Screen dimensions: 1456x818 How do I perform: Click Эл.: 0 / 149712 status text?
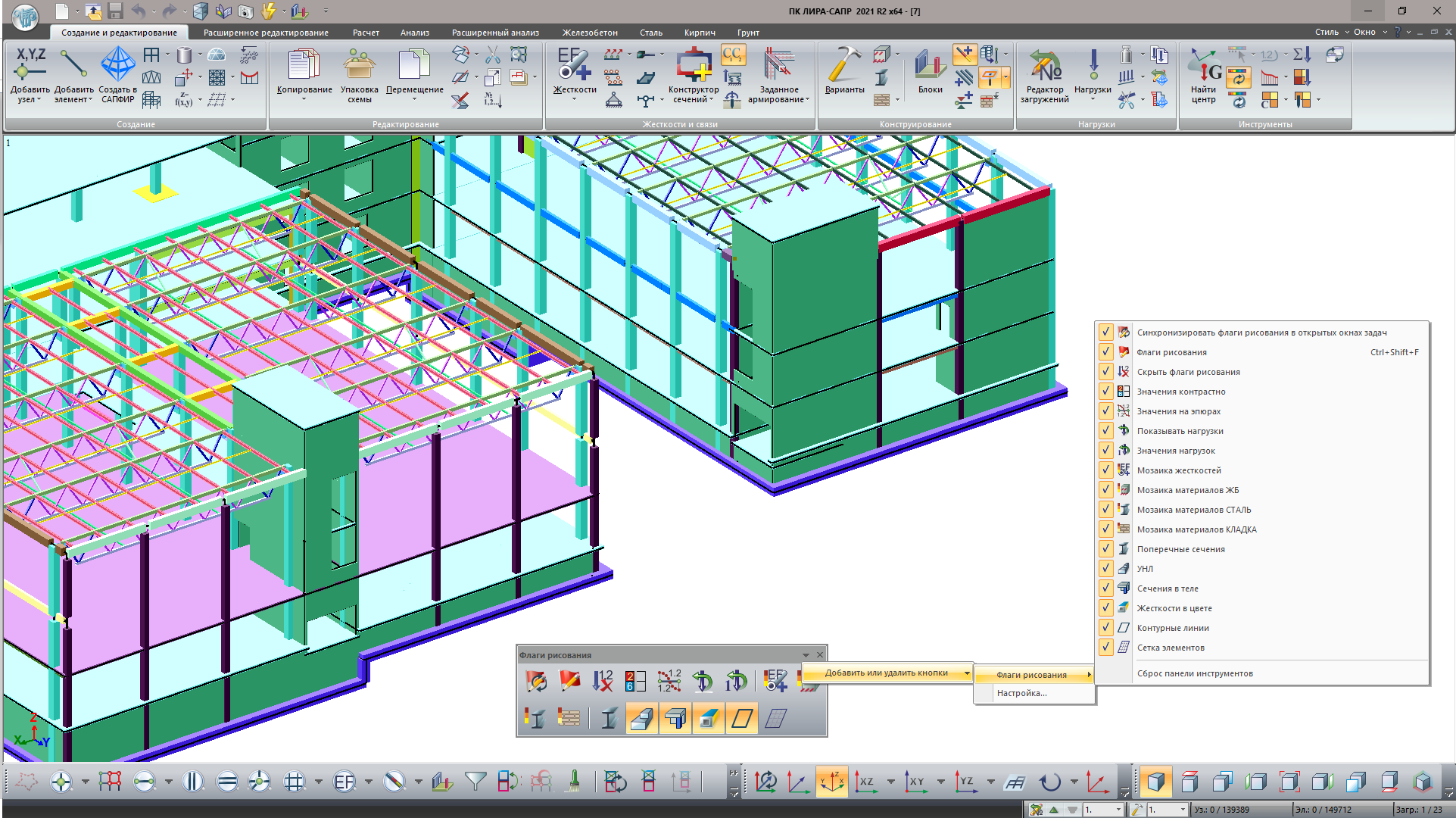click(x=1322, y=810)
